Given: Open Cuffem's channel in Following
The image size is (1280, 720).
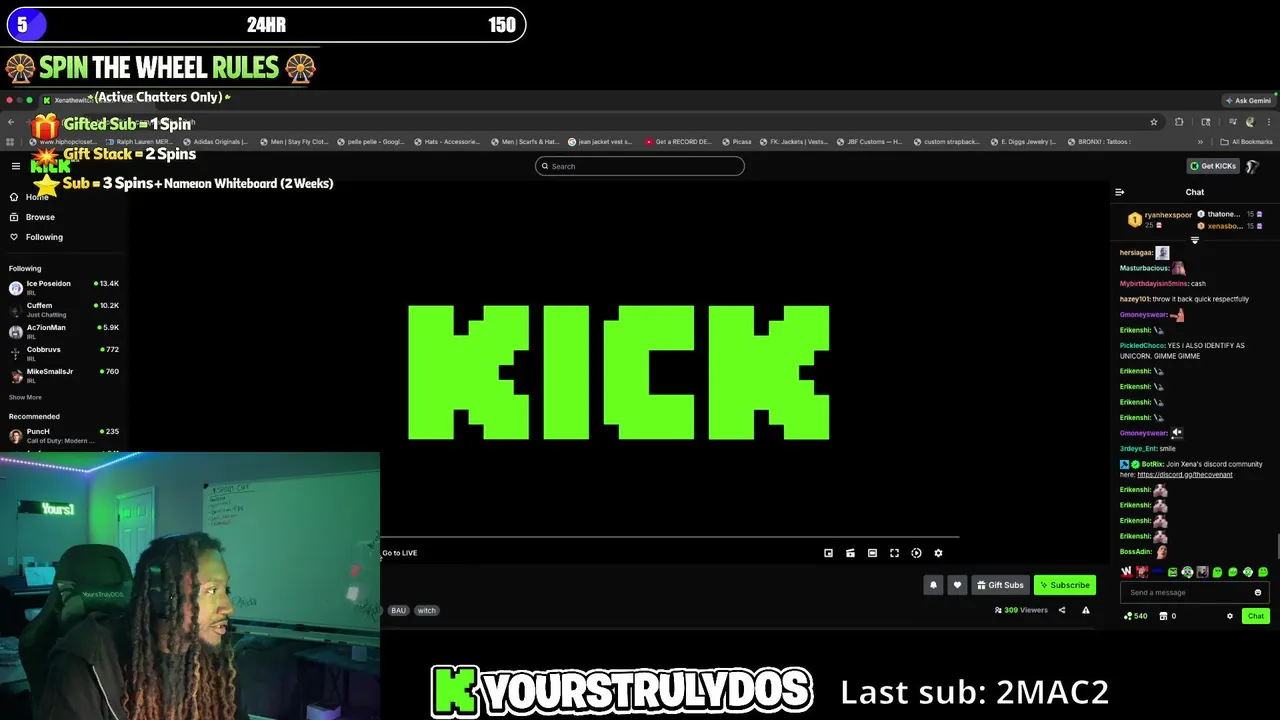Looking at the screenshot, I should 63,309.
